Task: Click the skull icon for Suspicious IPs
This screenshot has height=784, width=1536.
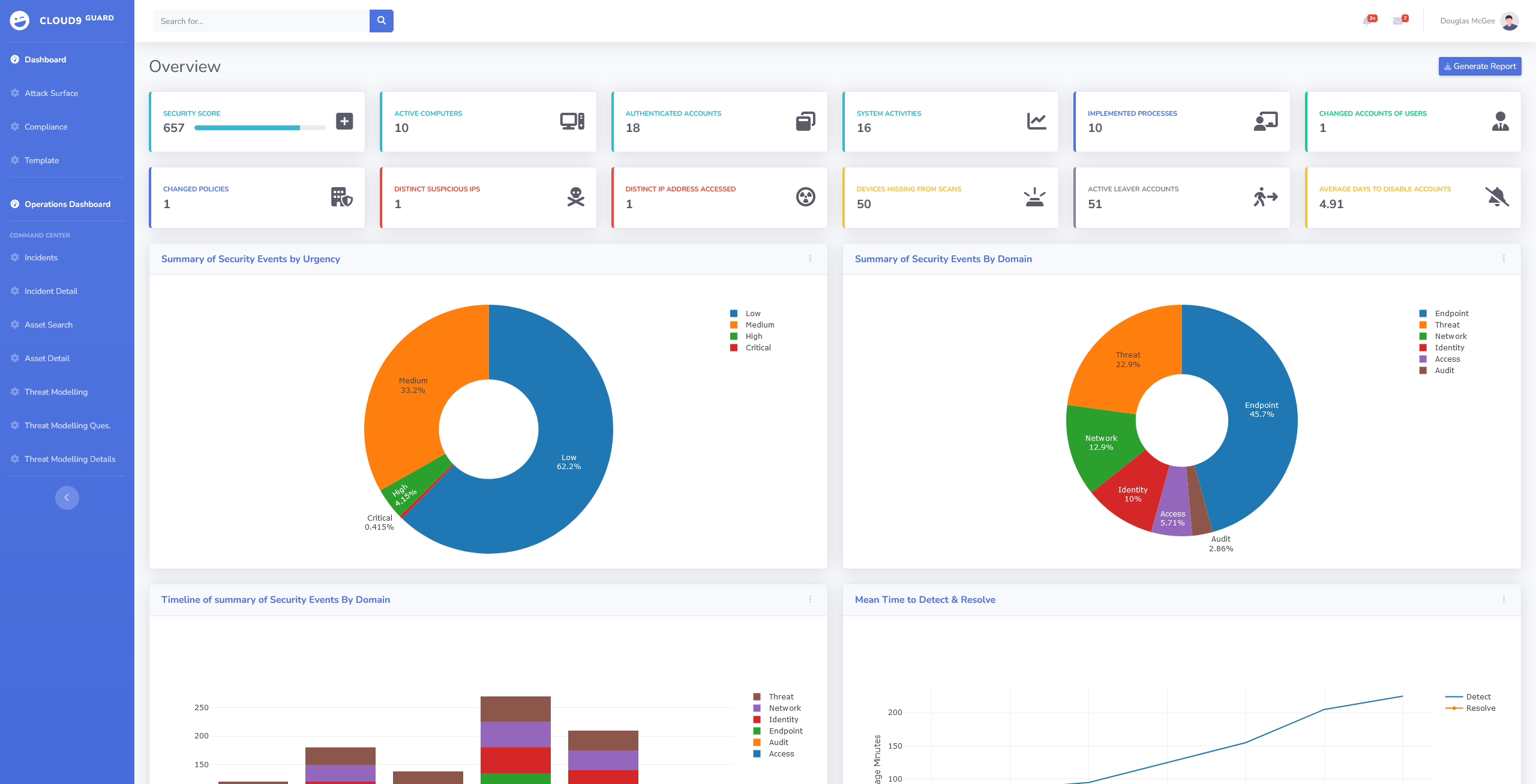Action: [575, 197]
